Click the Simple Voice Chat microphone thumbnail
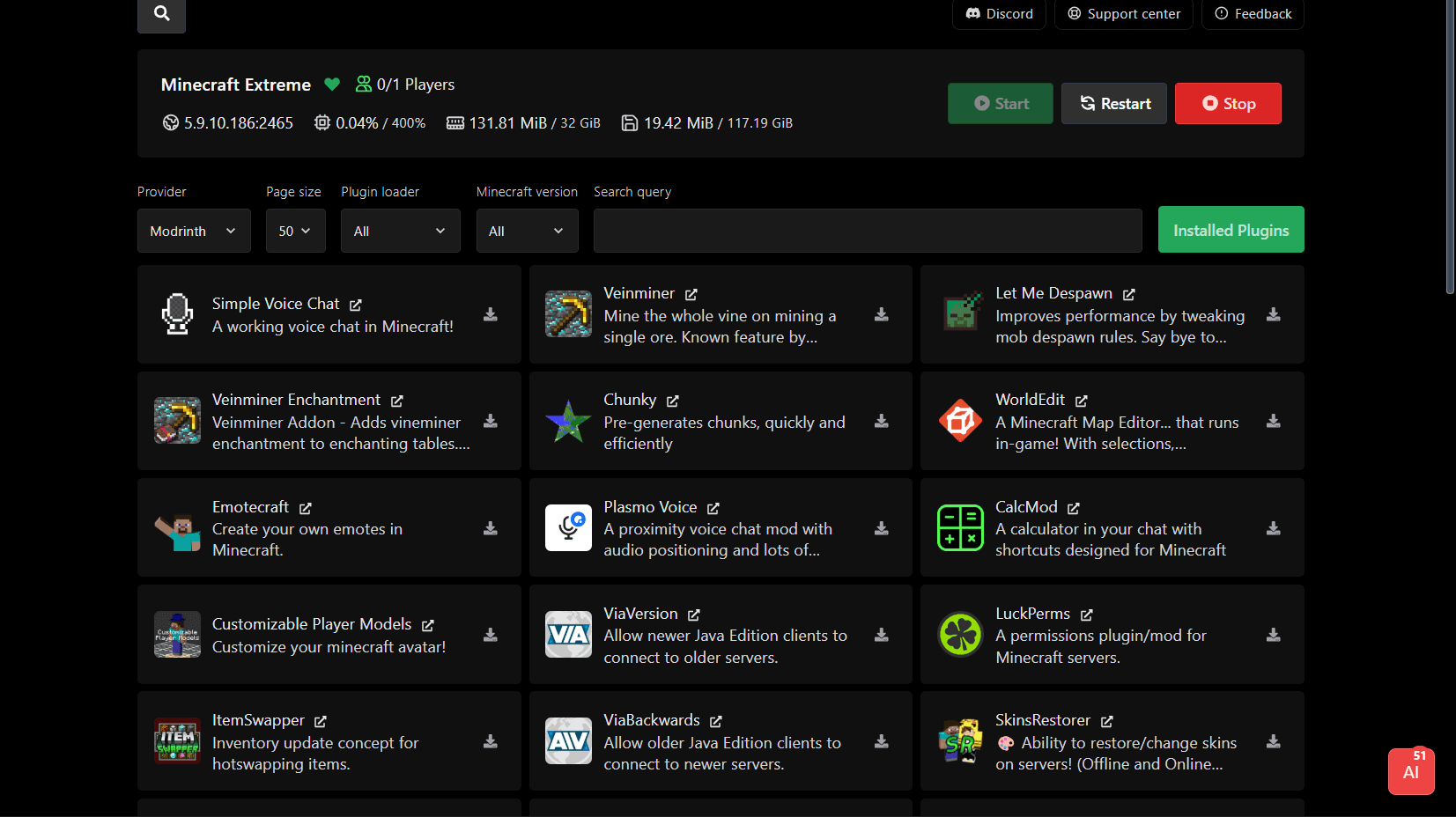The height and width of the screenshot is (817, 1456). click(x=177, y=314)
